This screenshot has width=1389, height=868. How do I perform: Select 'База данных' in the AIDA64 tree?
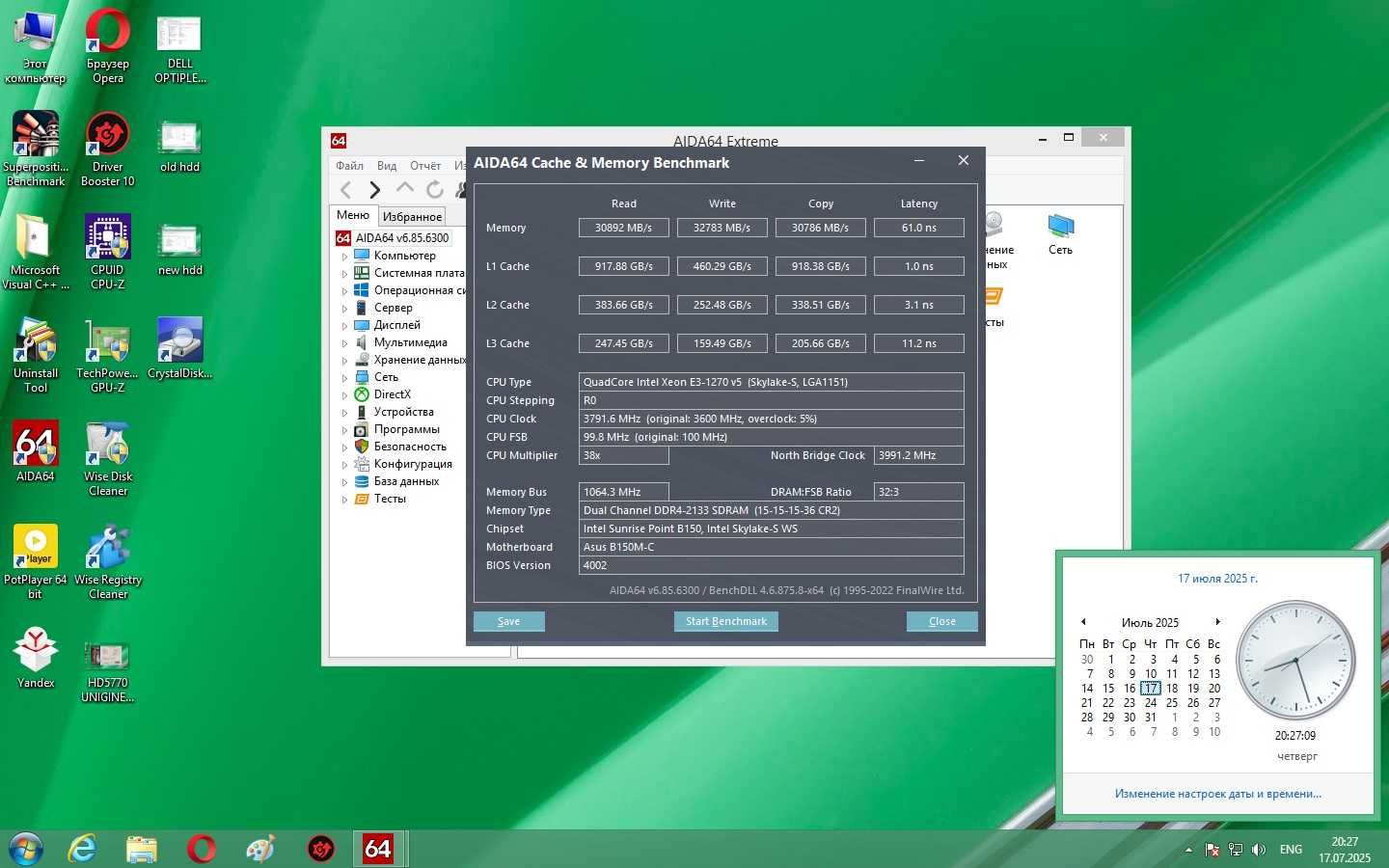pyautogui.click(x=406, y=481)
